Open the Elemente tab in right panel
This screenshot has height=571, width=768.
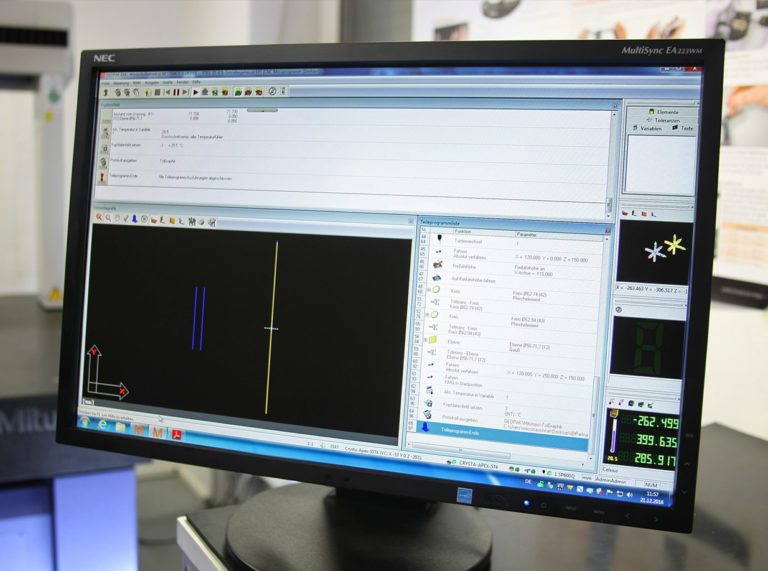(664, 112)
